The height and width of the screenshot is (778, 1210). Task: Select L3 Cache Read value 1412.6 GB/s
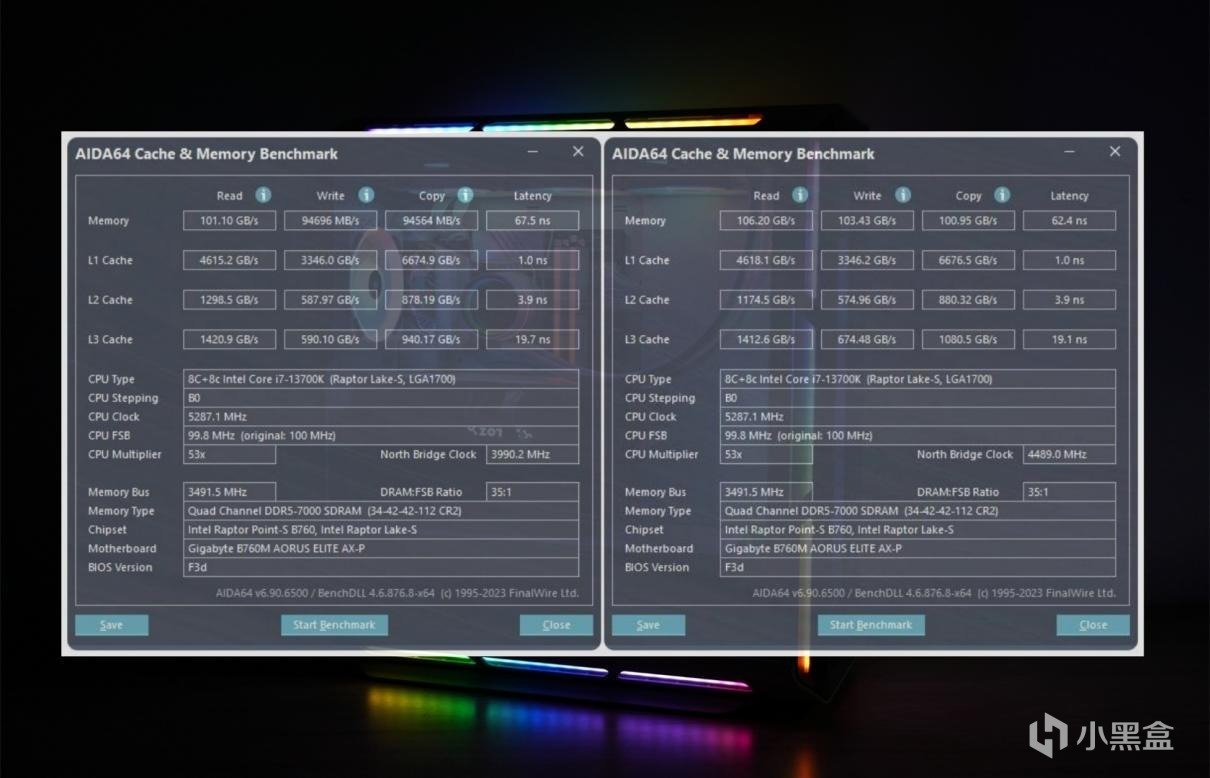pos(766,340)
